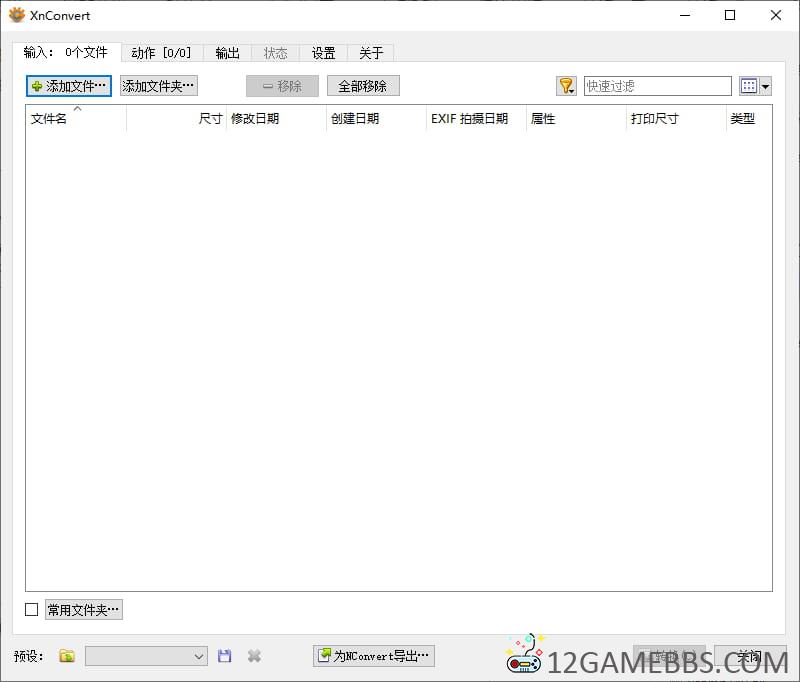The height and width of the screenshot is (682, 800).
Task: Click the preset load folder icon
Action: point(67,656)
